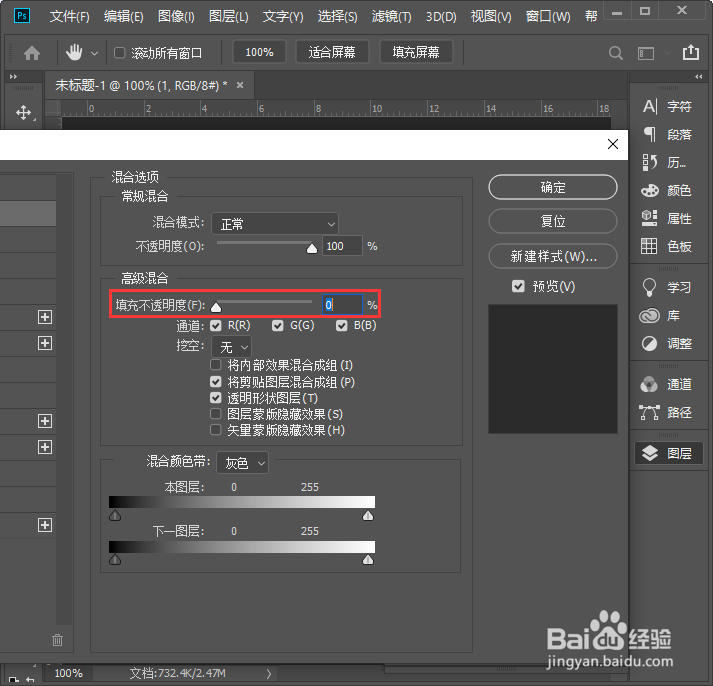Enable 将内部效果混合成组(I) checkbox
The image size is (713, 686).
216,365
